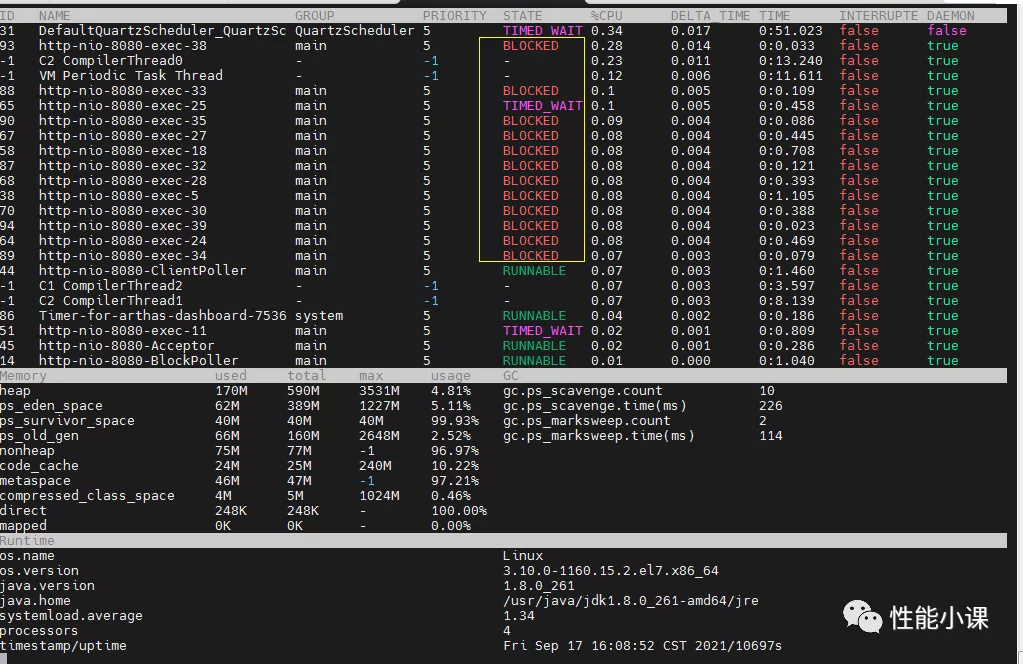Click the Memory section header

(24, 375)
